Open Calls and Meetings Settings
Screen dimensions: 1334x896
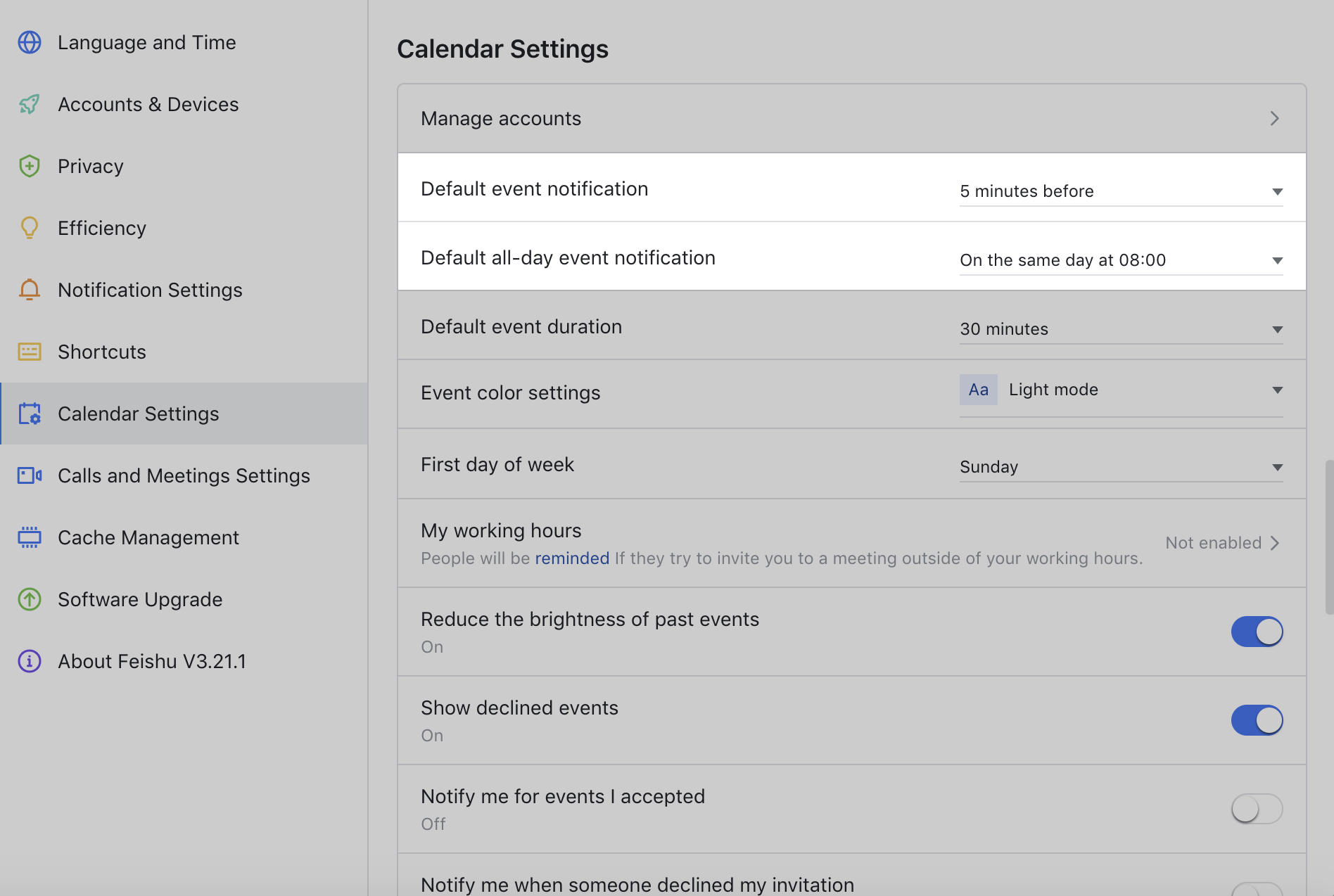(x=184, y=475)
